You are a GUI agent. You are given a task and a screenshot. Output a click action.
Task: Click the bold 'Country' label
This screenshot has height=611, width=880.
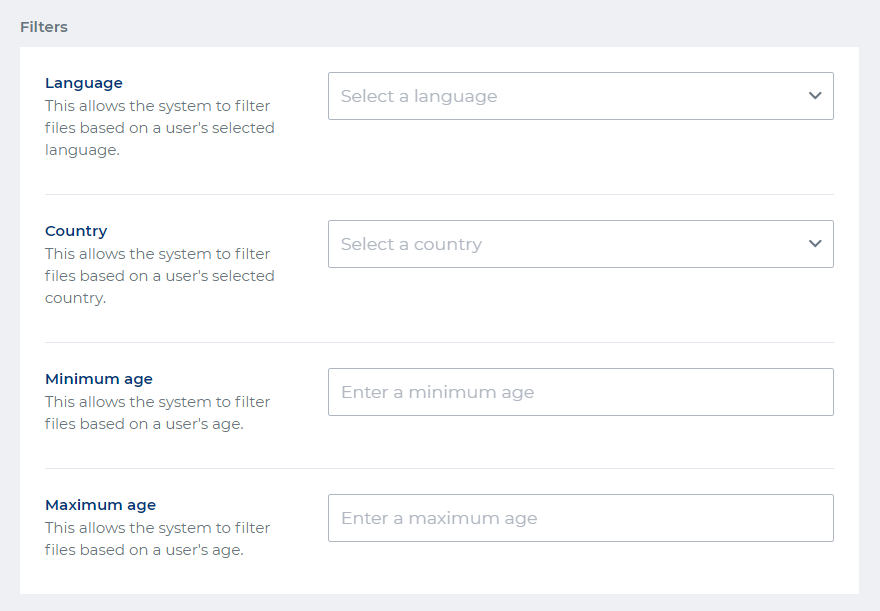tap(76, 231)
